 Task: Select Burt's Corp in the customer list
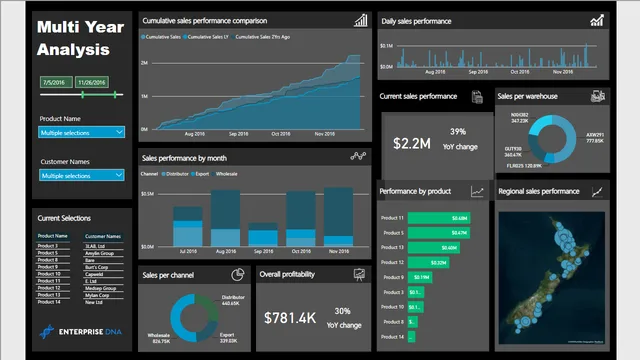(x=96, y=267)
